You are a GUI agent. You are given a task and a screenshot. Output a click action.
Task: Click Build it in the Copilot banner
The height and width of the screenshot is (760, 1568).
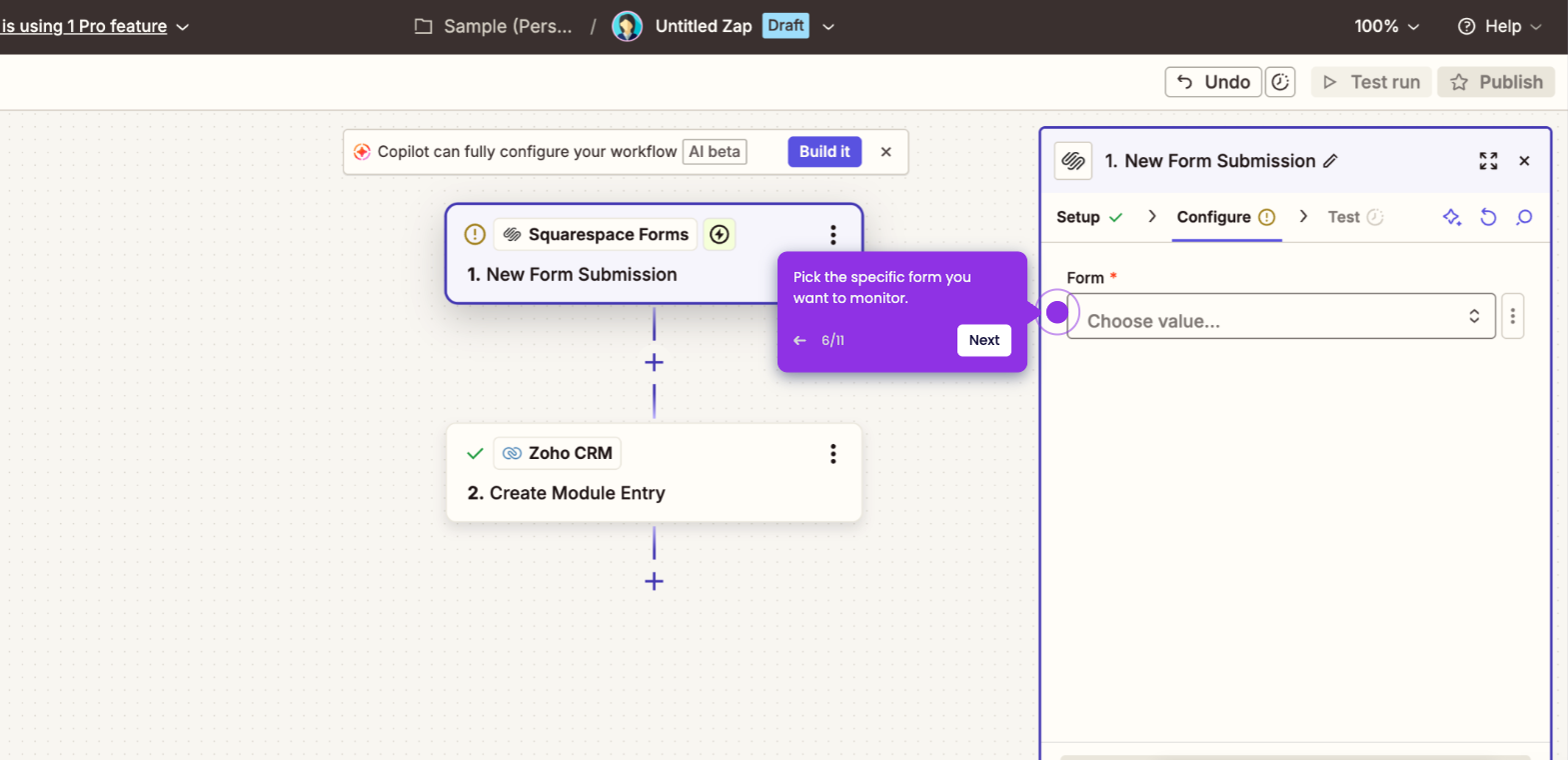coord(824,152)
